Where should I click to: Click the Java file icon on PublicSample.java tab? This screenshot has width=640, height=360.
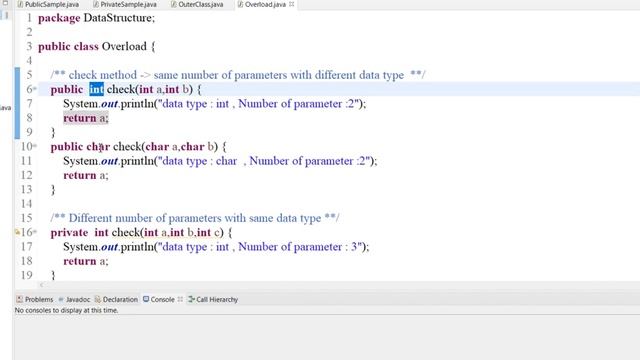(20, 4)
